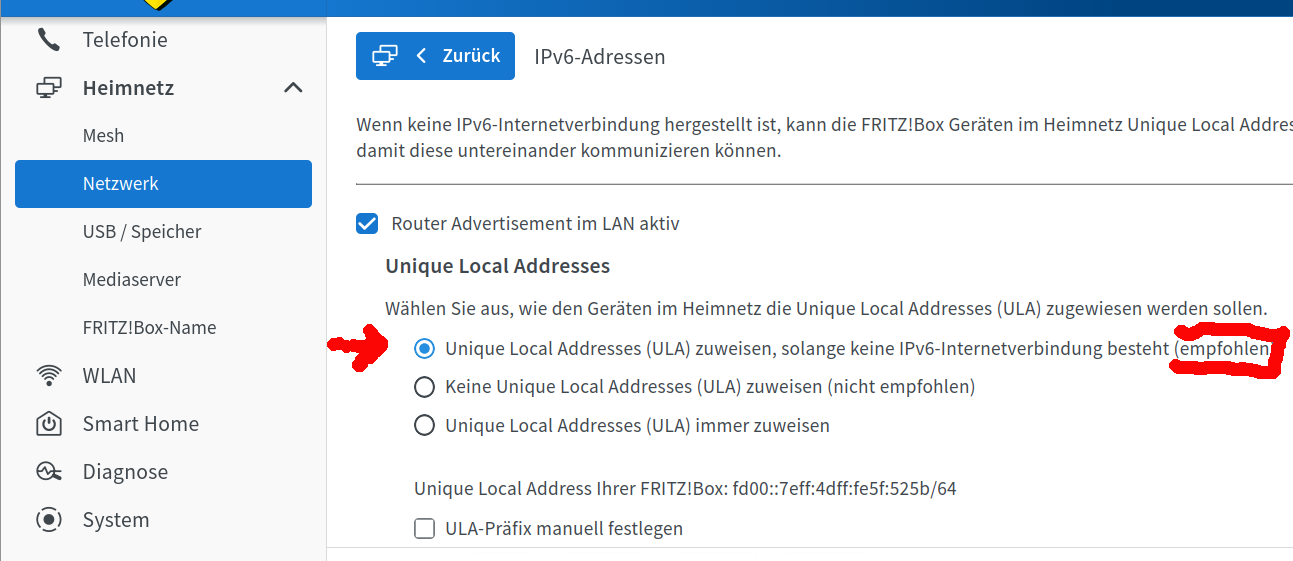Click the Telefonie phone icon

(48, 40)
